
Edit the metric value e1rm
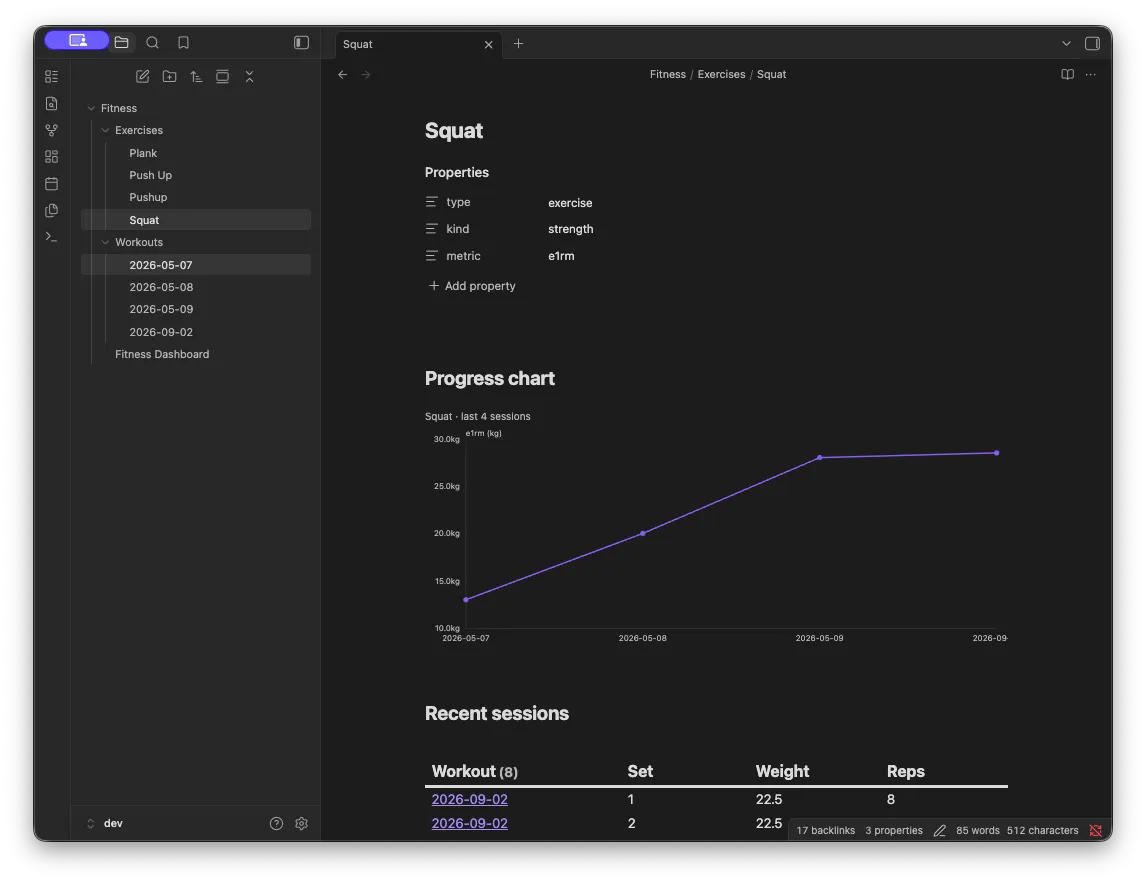pos(561,256)
